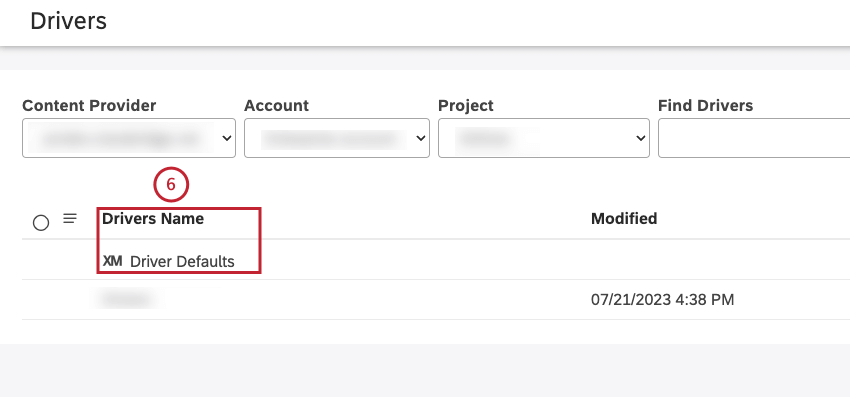
Task: Click the Content Provider label
Action: pos(89,105)
